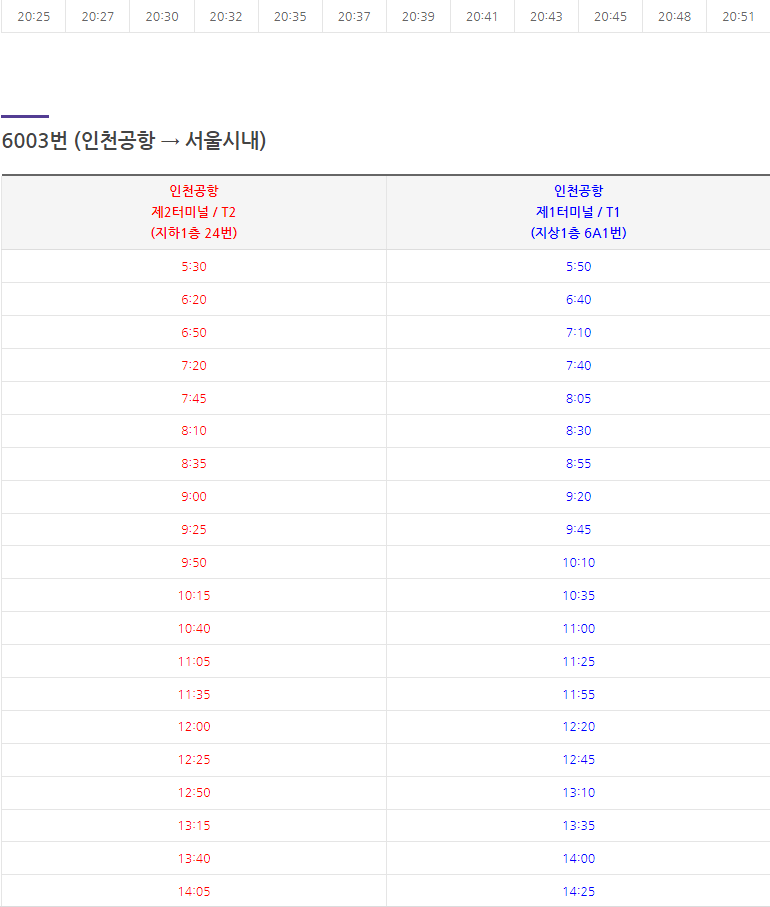Click the 6003번 route heading
The width and height of the screenshot is (770, 907).
[134, 140]
